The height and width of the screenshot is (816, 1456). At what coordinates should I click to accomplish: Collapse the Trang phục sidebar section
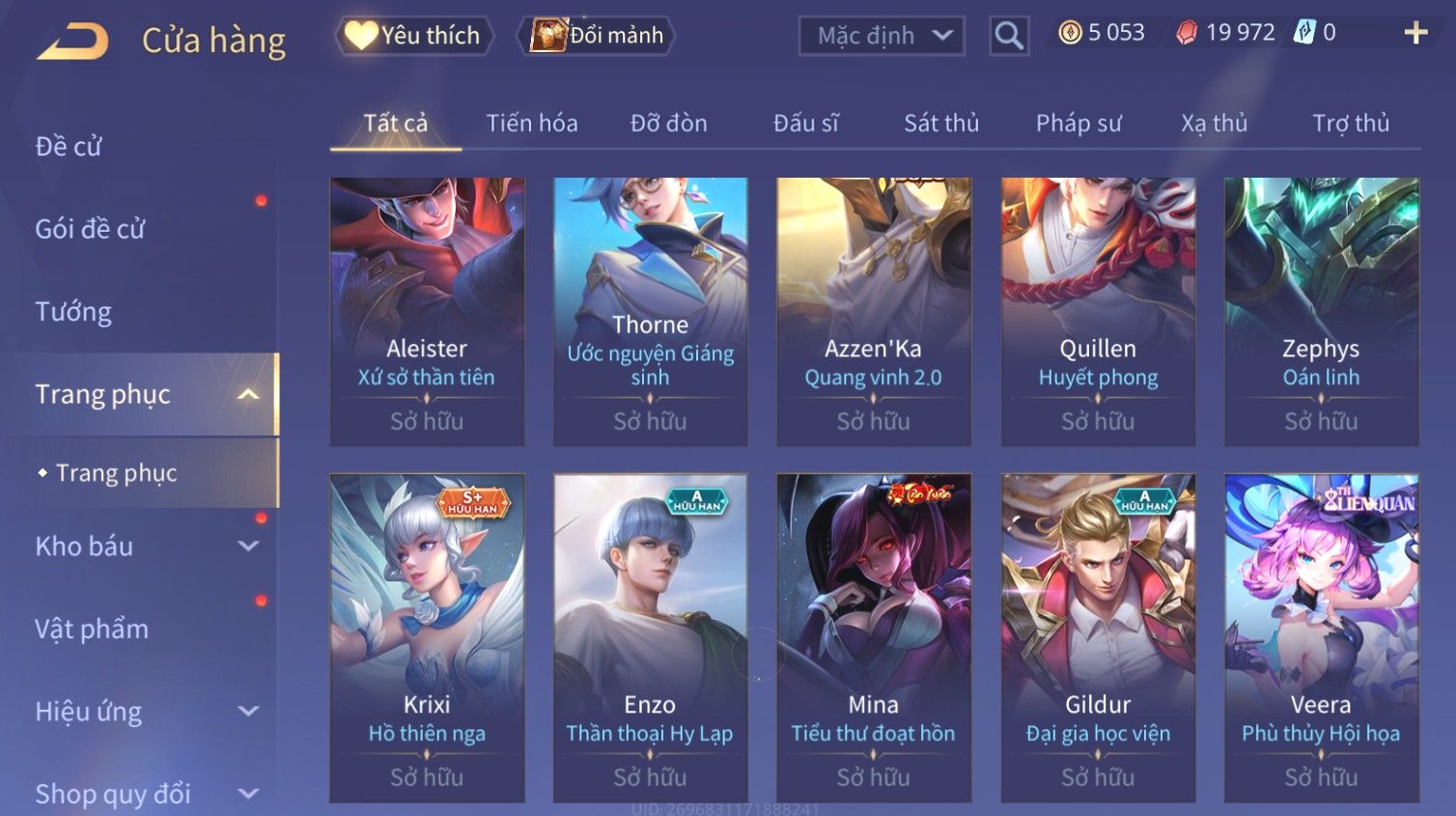248,395
